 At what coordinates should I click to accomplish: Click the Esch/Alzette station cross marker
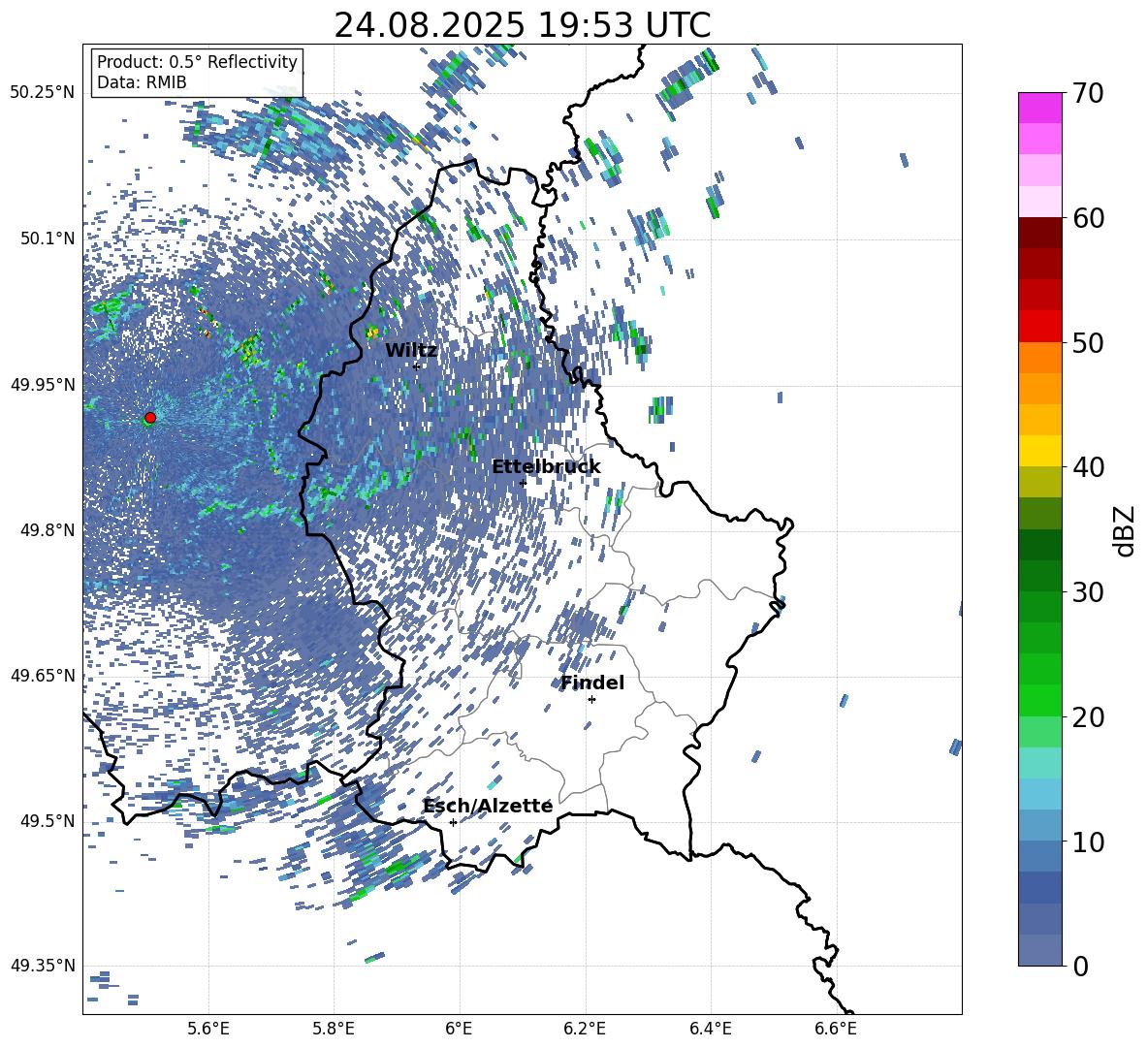coord(453,822)
